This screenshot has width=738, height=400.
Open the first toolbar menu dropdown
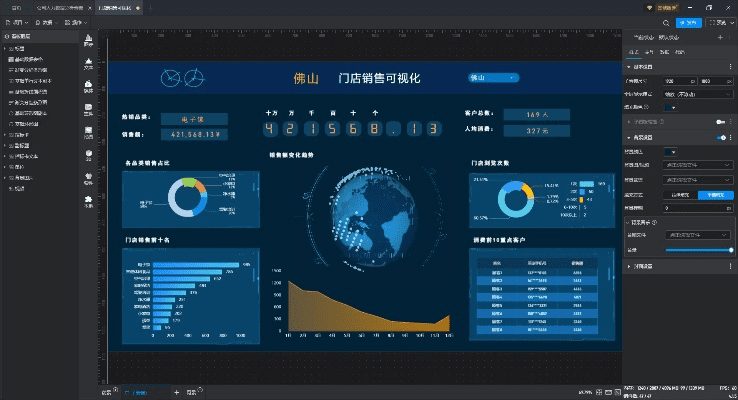pos(17,23)
